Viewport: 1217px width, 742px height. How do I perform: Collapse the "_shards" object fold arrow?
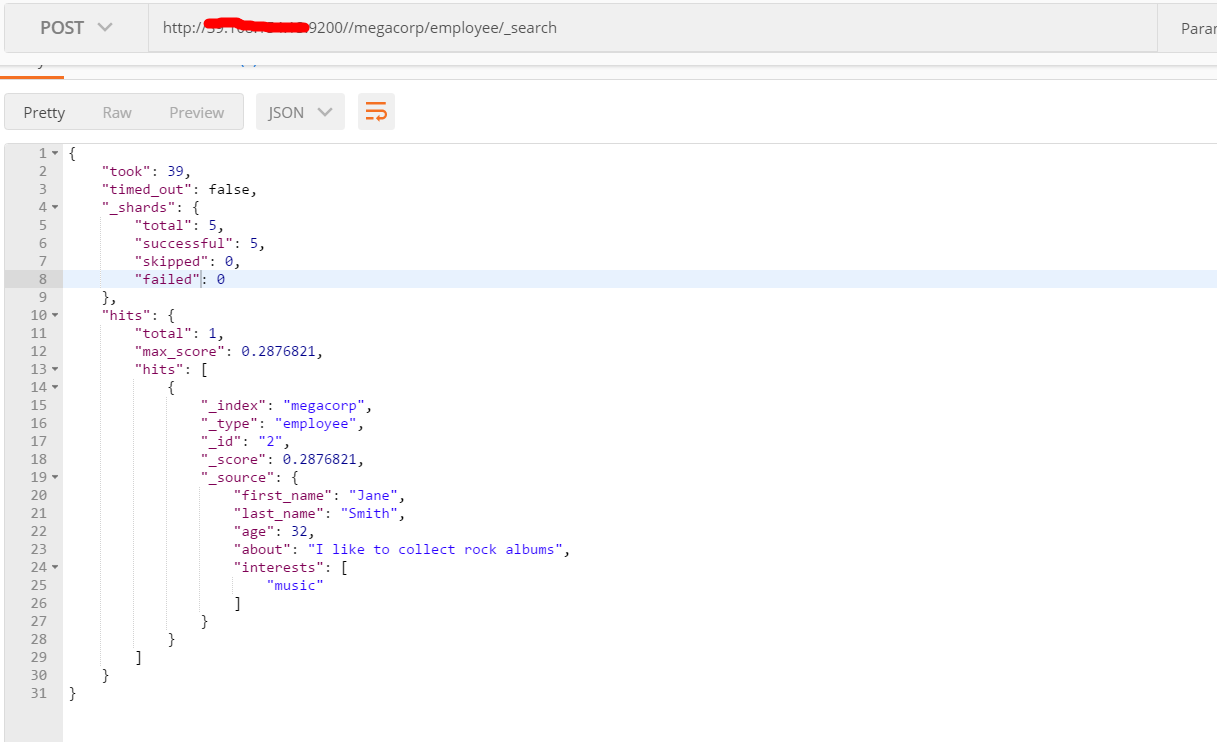(x=55, y=207)
